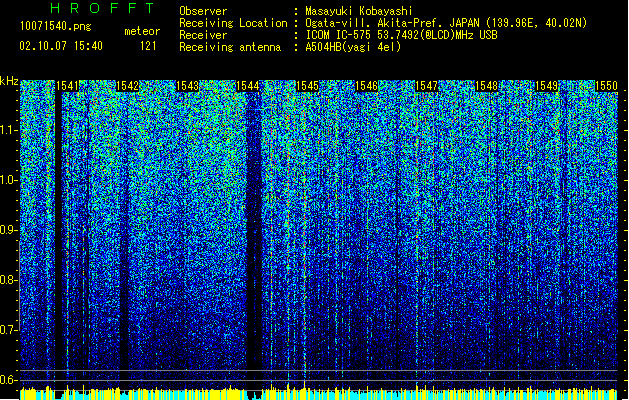This screenshot has width=629, height=400.
Task: Click the 0.6 kHz axis label
Action: [x=9, y=380]
